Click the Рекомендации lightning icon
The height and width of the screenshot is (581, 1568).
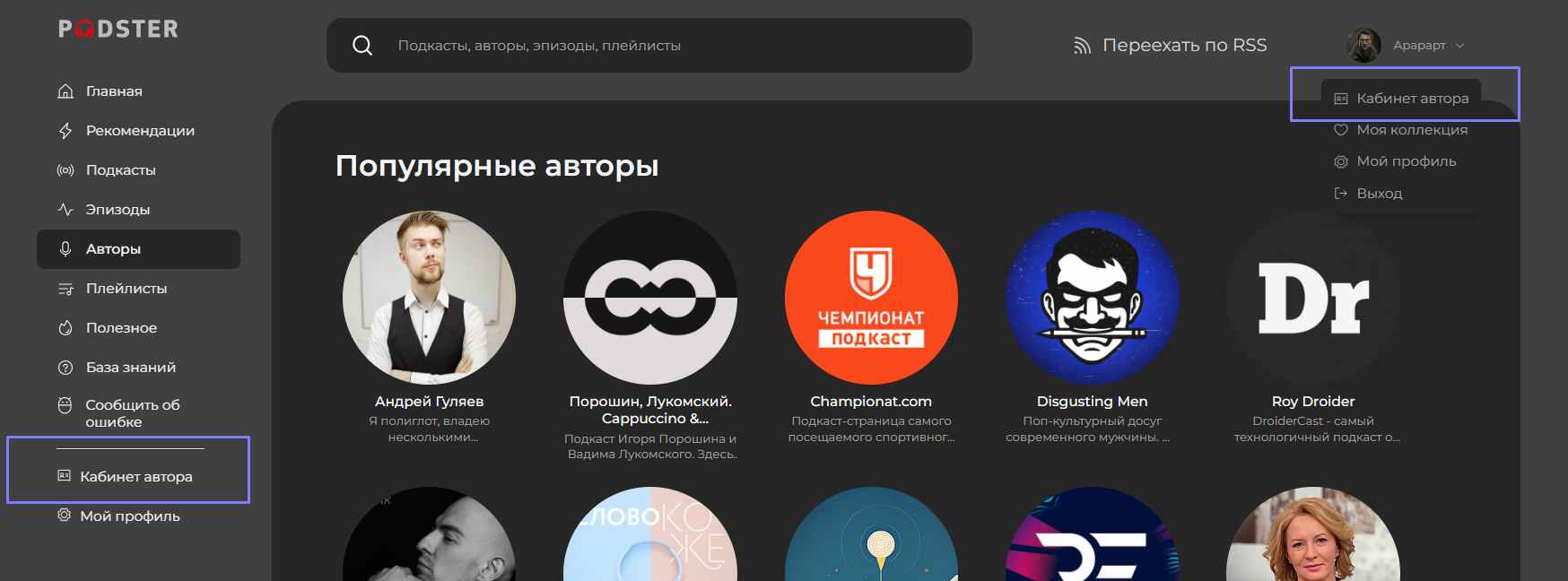65,131
